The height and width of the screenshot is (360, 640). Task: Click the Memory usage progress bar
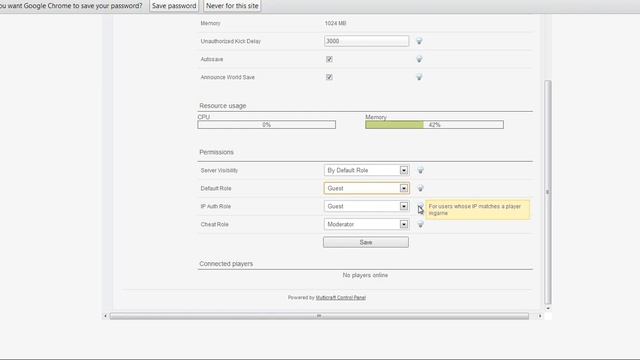pos(434,124)
